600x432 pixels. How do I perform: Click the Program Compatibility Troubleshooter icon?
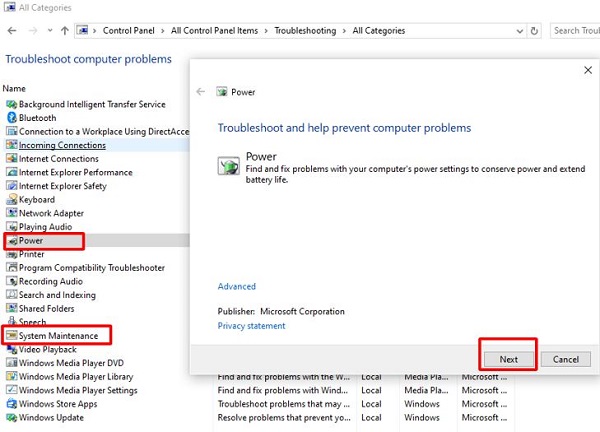pyautogui.click(x=12, y=267)
